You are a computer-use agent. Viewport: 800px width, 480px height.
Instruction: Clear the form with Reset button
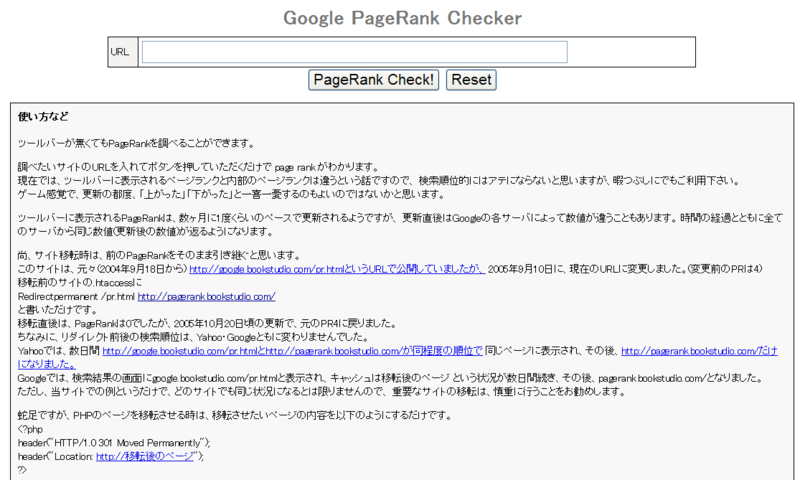click(471, 80)
